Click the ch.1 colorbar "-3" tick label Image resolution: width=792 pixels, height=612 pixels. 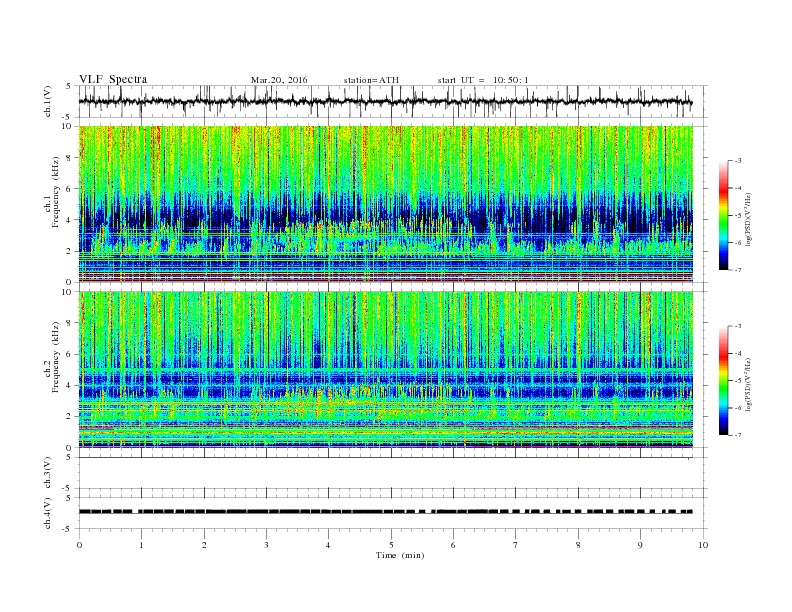[738, 161]
